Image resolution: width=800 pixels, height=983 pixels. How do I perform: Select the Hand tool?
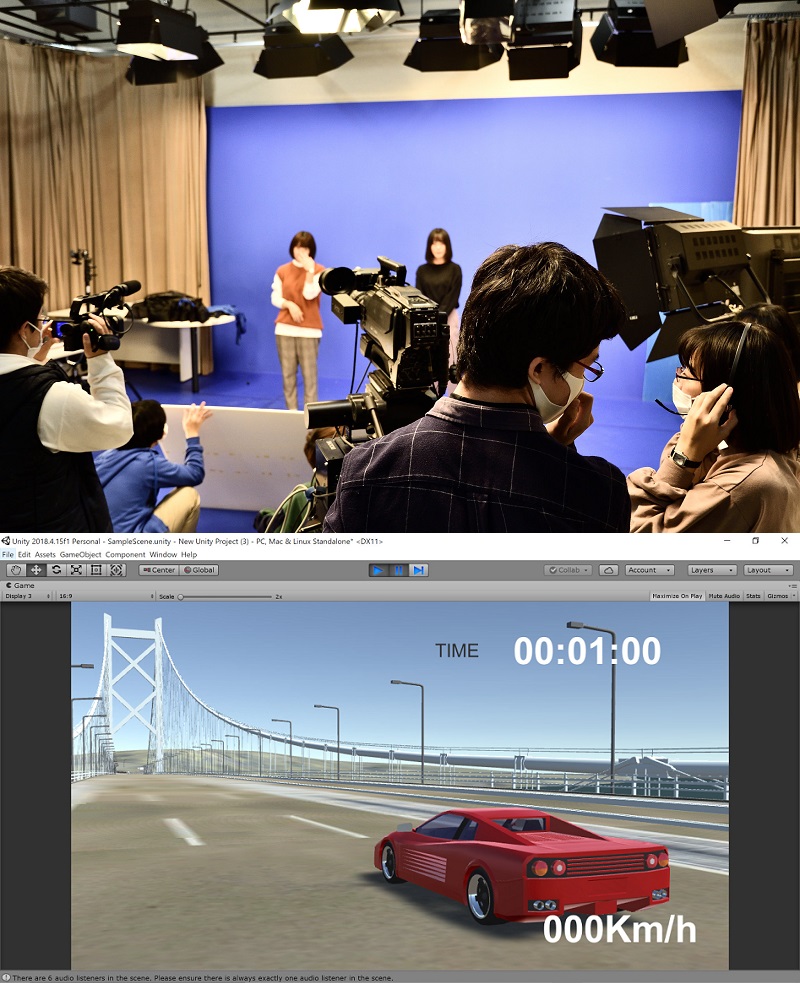[15, 570]
